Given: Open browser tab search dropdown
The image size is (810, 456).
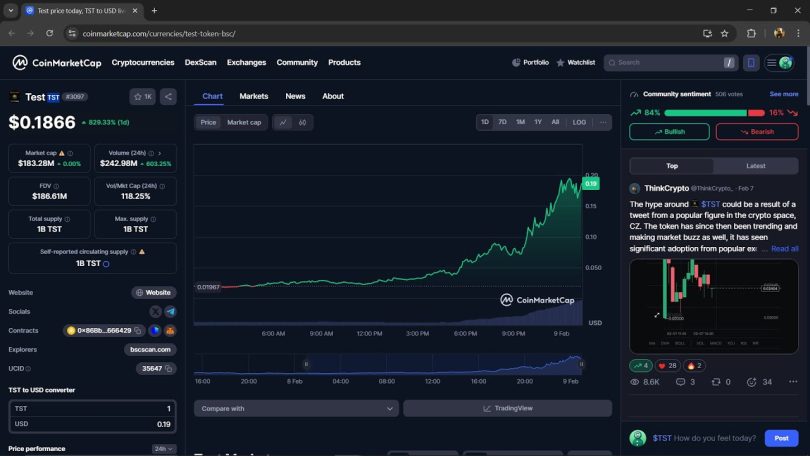Looking at the screenshot, I should pos(11,10).
